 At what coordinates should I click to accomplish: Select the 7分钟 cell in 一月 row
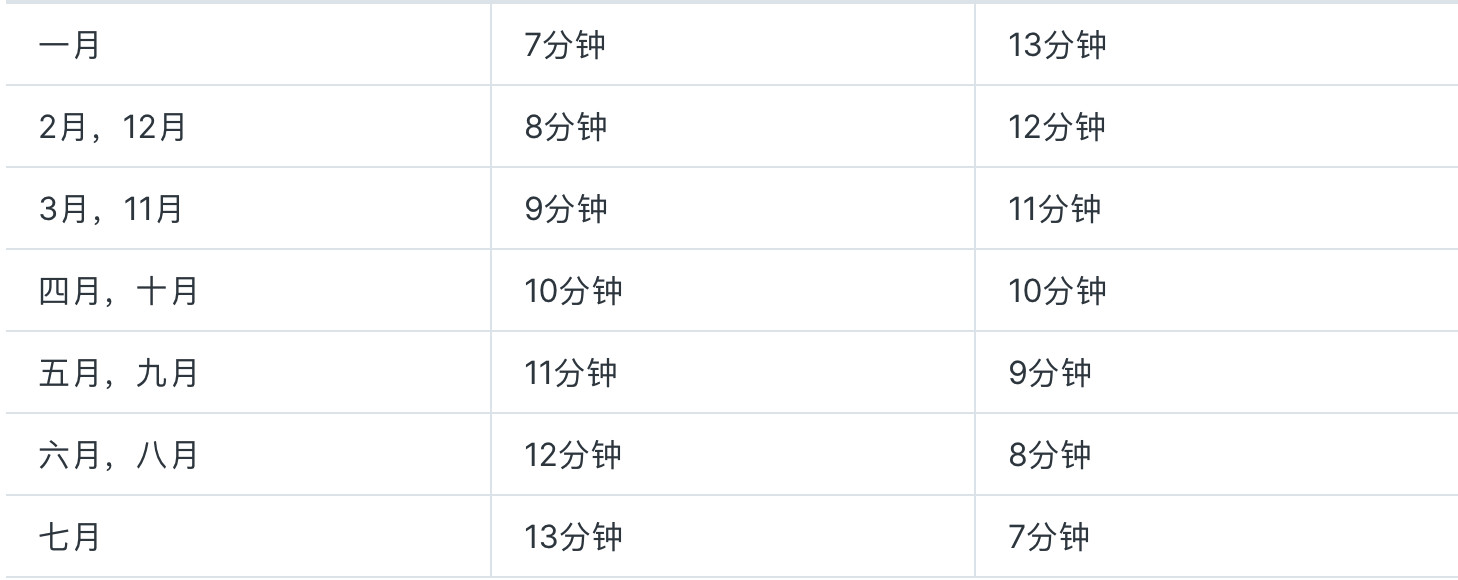[565, 46]
